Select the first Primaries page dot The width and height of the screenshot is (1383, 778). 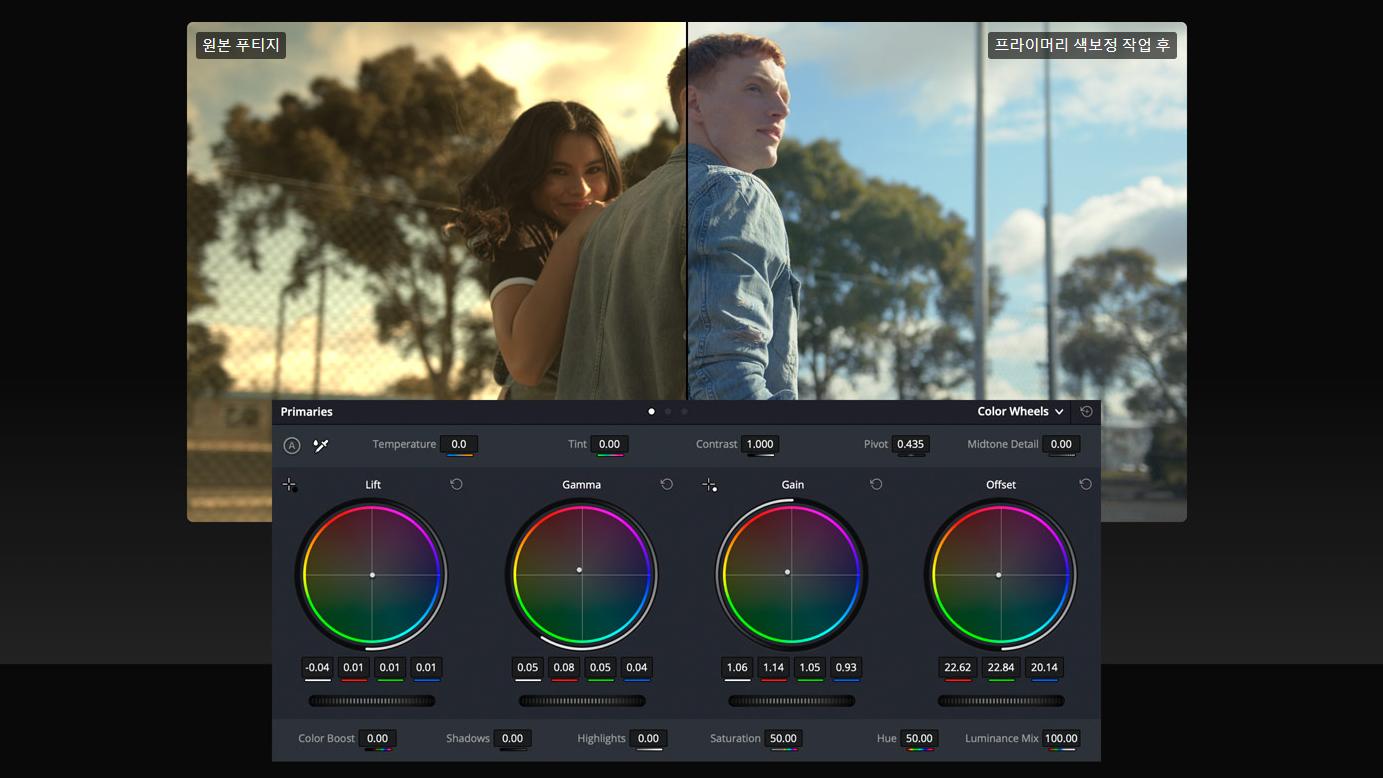click(651, 411)
